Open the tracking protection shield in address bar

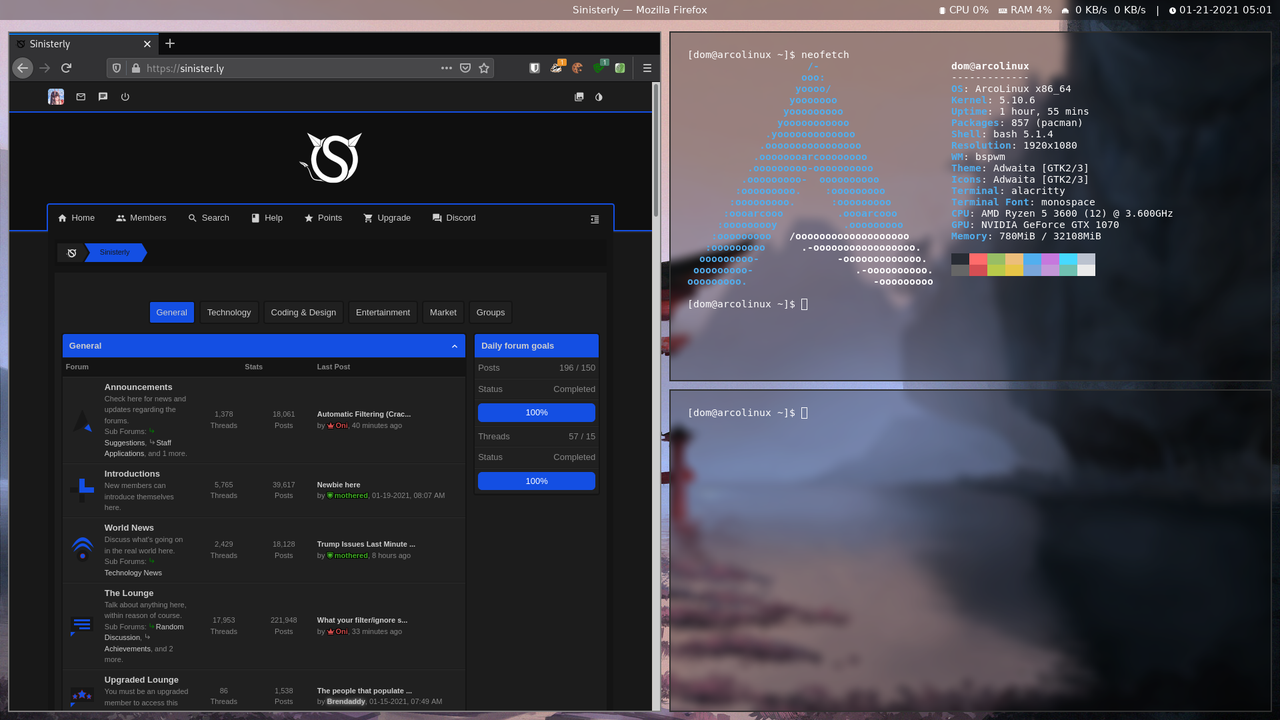click(117, 68)
